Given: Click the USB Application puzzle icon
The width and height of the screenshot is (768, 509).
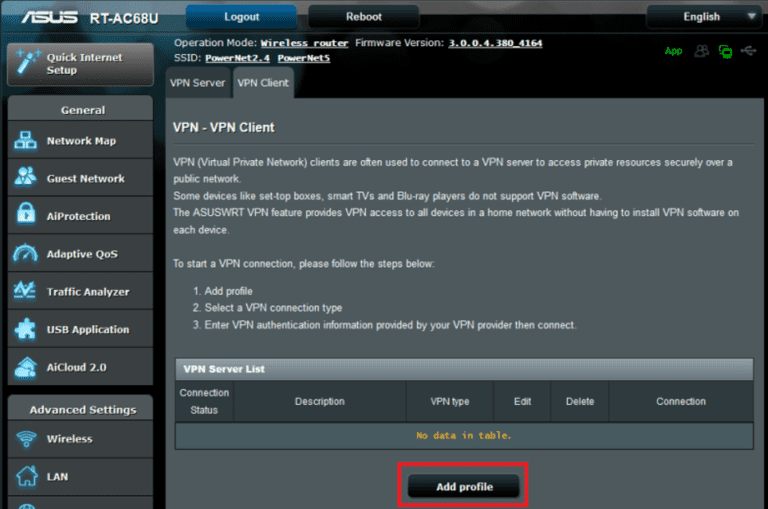Looking at the screenshot, I should pyautogui.click(x=25, y=329).
